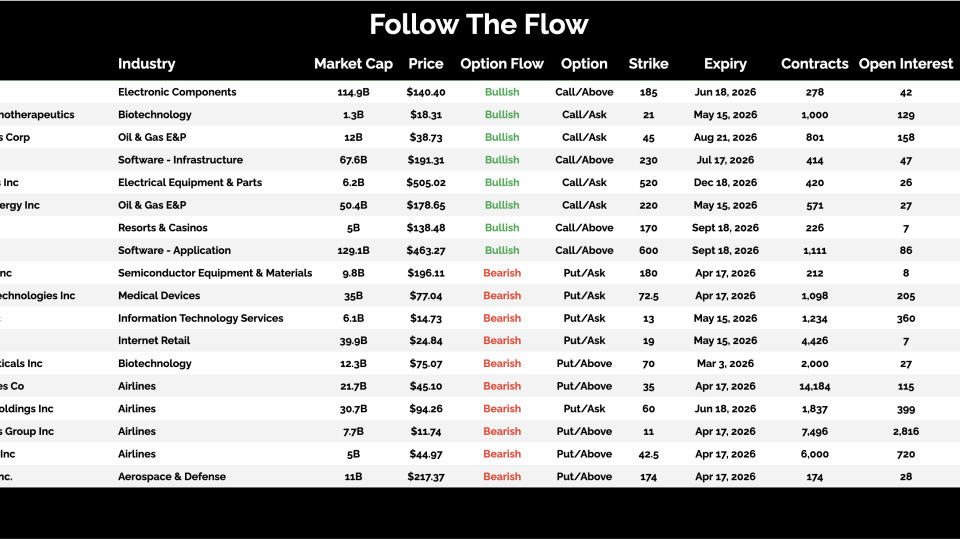Click the Industry column header
This screenshot has width=960, height=540.
pyautogui.click(x=146, y=64)
